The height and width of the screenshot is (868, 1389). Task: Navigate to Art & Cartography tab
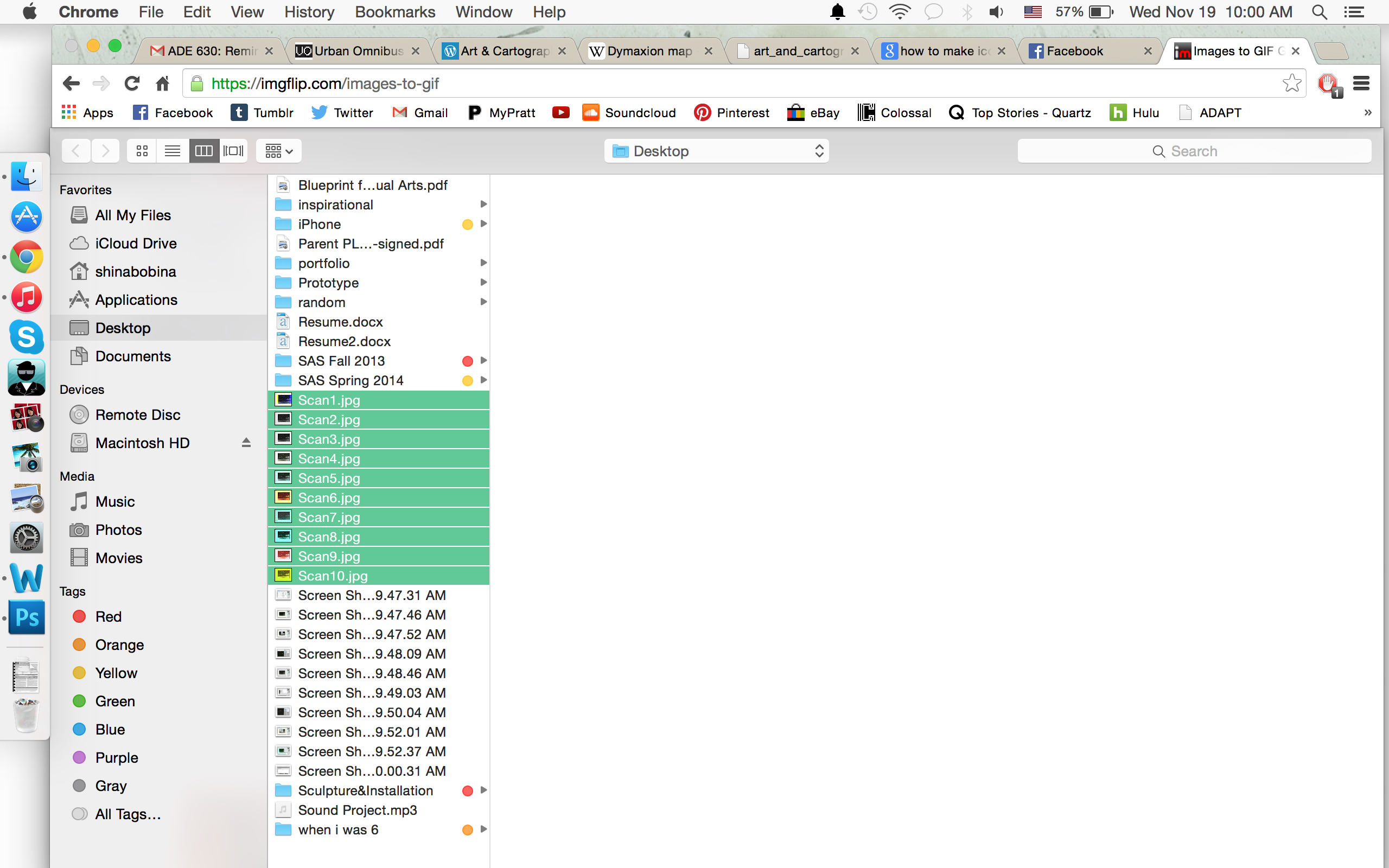(x=505, y=51)
